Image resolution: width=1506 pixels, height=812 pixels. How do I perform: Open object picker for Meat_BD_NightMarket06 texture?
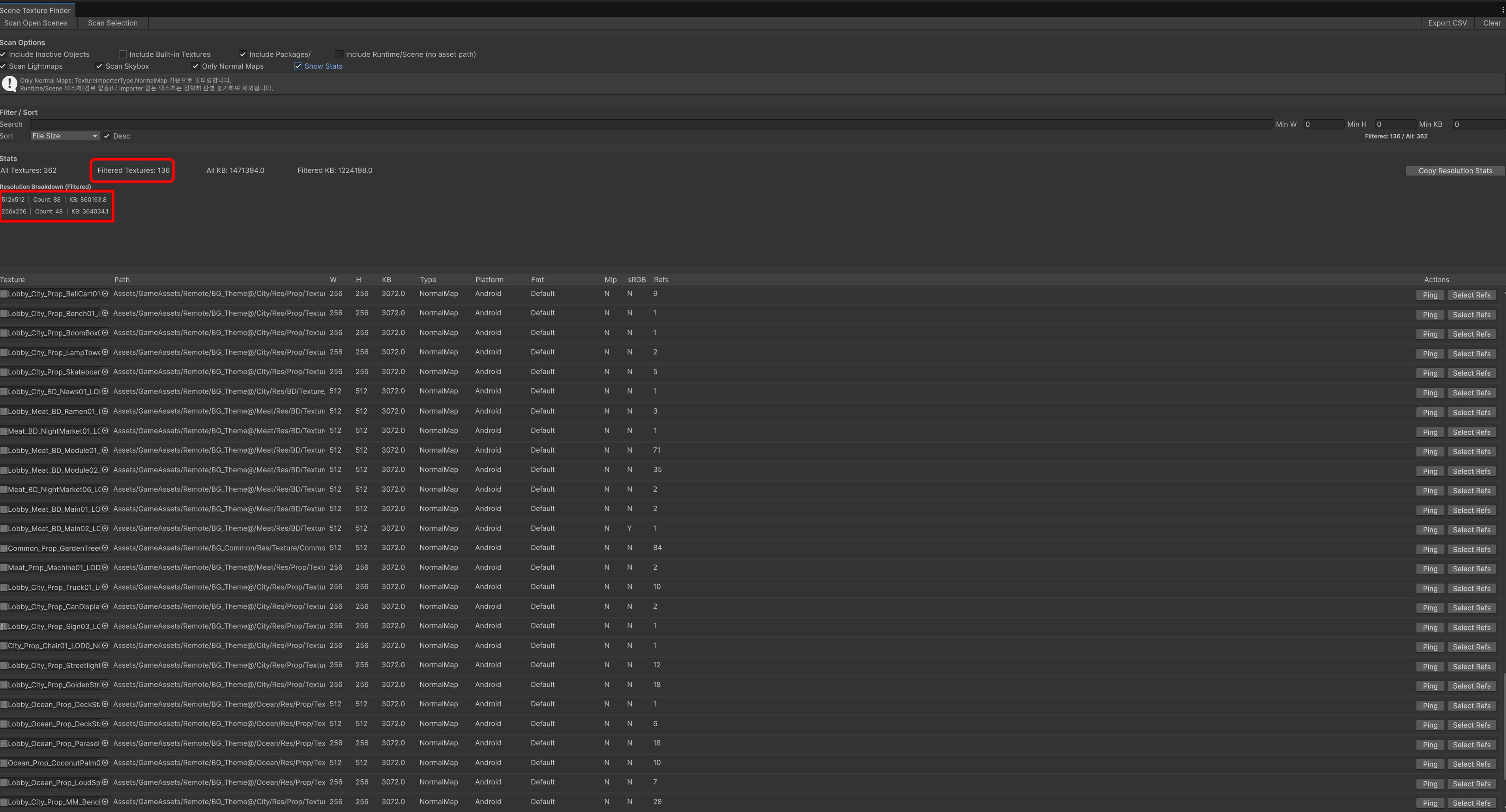click(x=105, y=489)
